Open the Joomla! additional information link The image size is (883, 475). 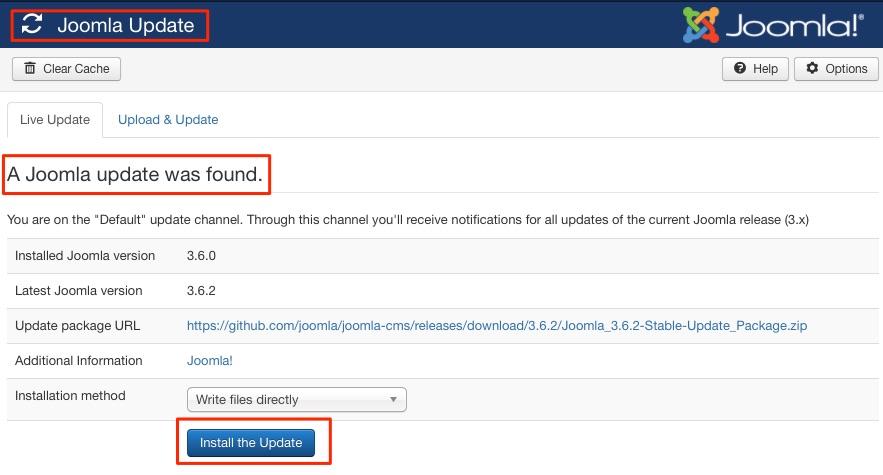point(209,361)
